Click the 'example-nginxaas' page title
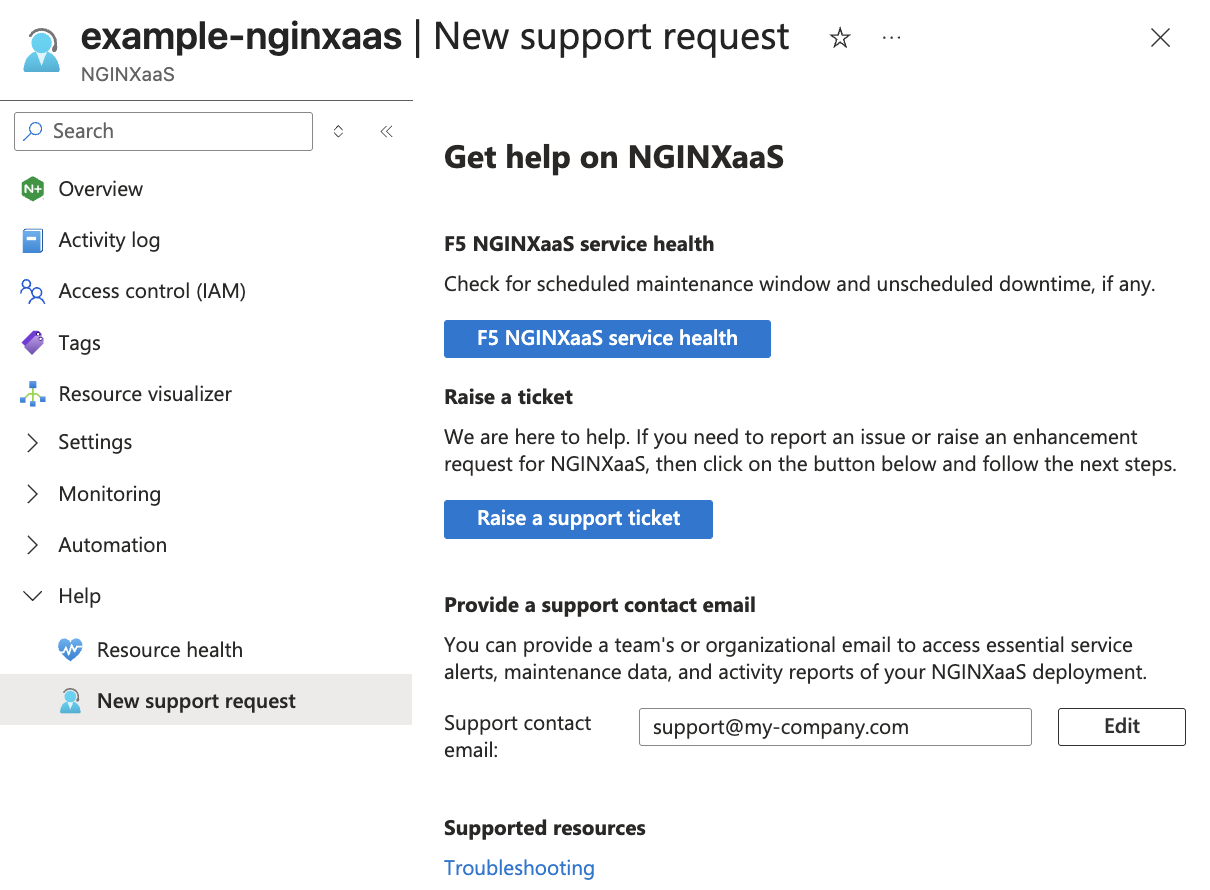The width and height of the screenshot is (1210, 890). [241, 38]
